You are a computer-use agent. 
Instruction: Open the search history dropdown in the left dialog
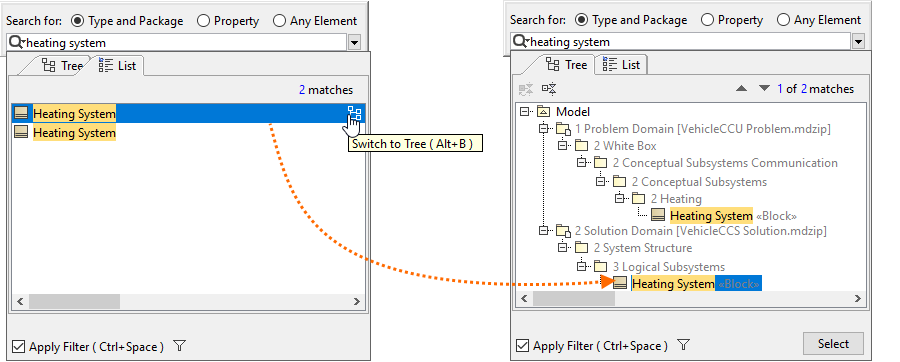354,42
